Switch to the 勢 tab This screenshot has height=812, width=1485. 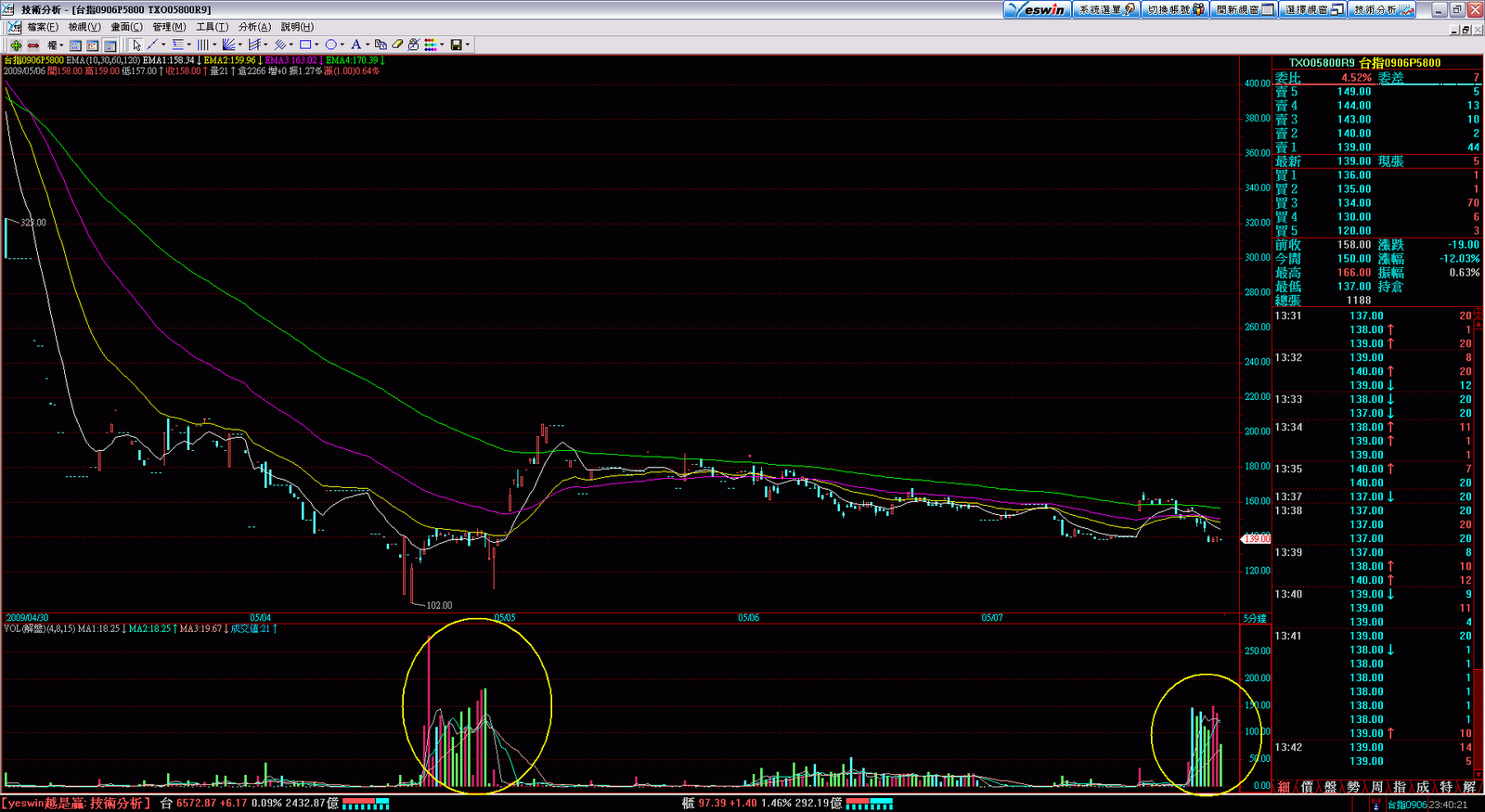coord(1353,787)
